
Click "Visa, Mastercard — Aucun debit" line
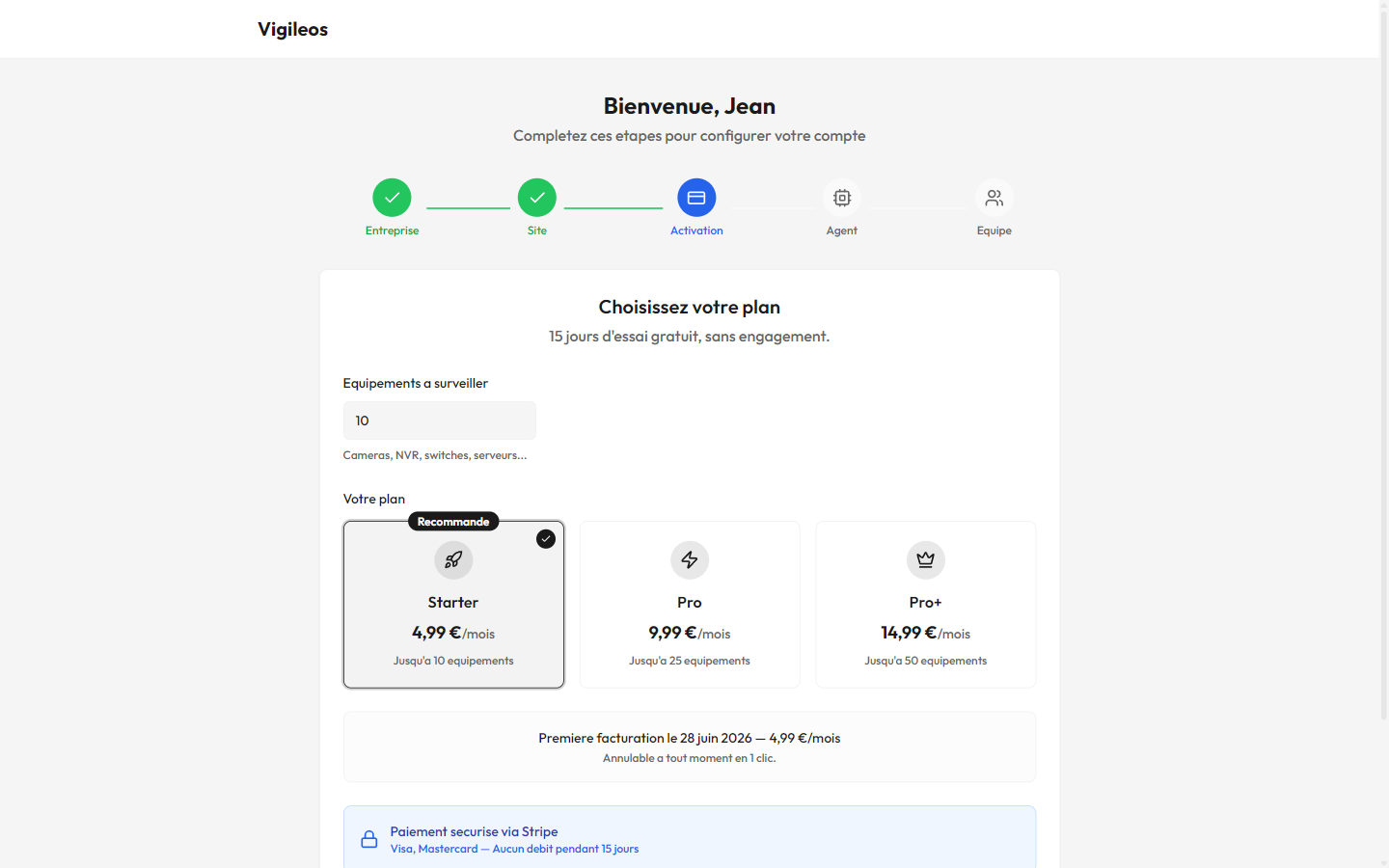click(514, 849)
